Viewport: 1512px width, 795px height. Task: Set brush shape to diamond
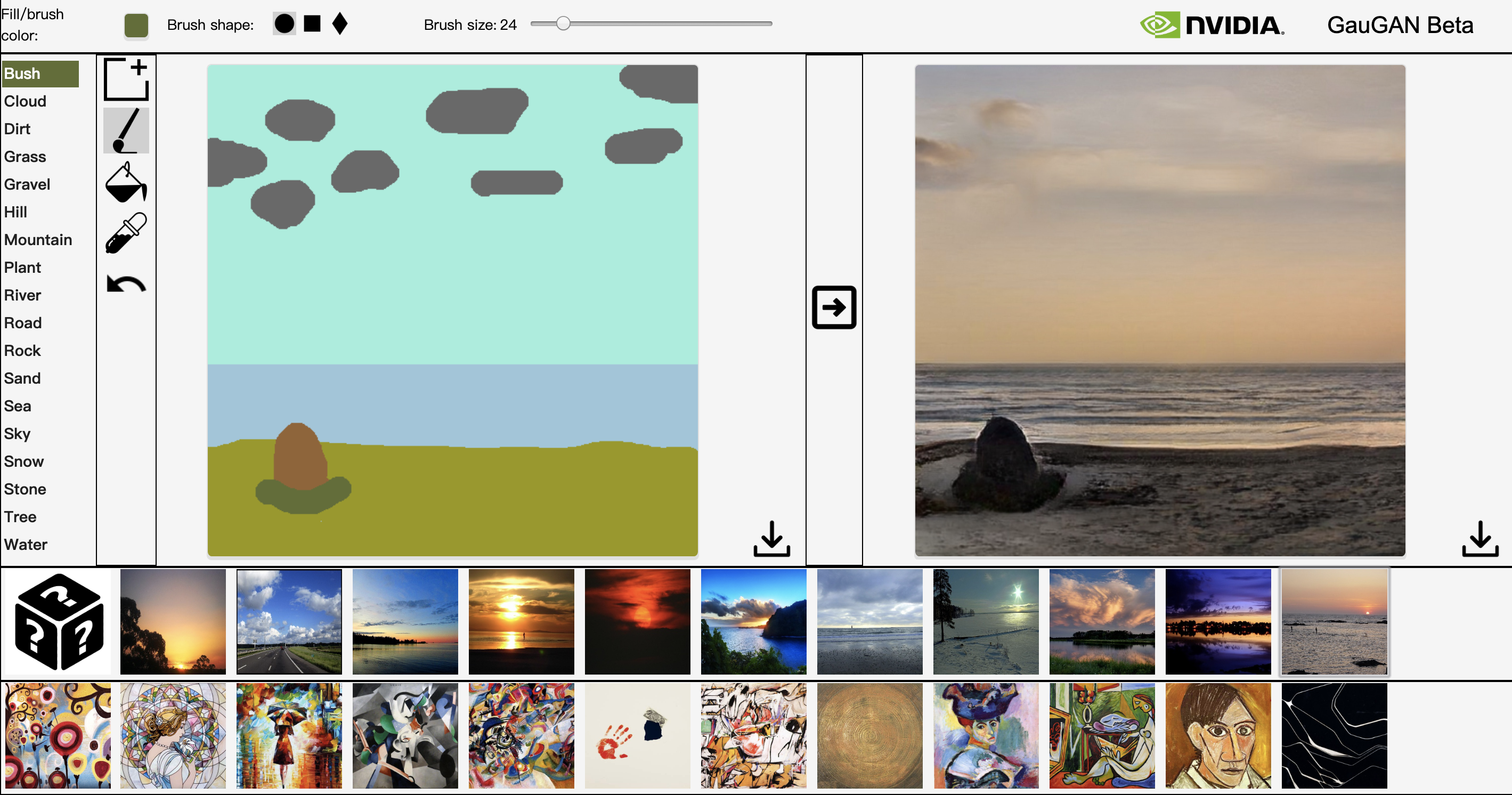click(x=340, y=24)
